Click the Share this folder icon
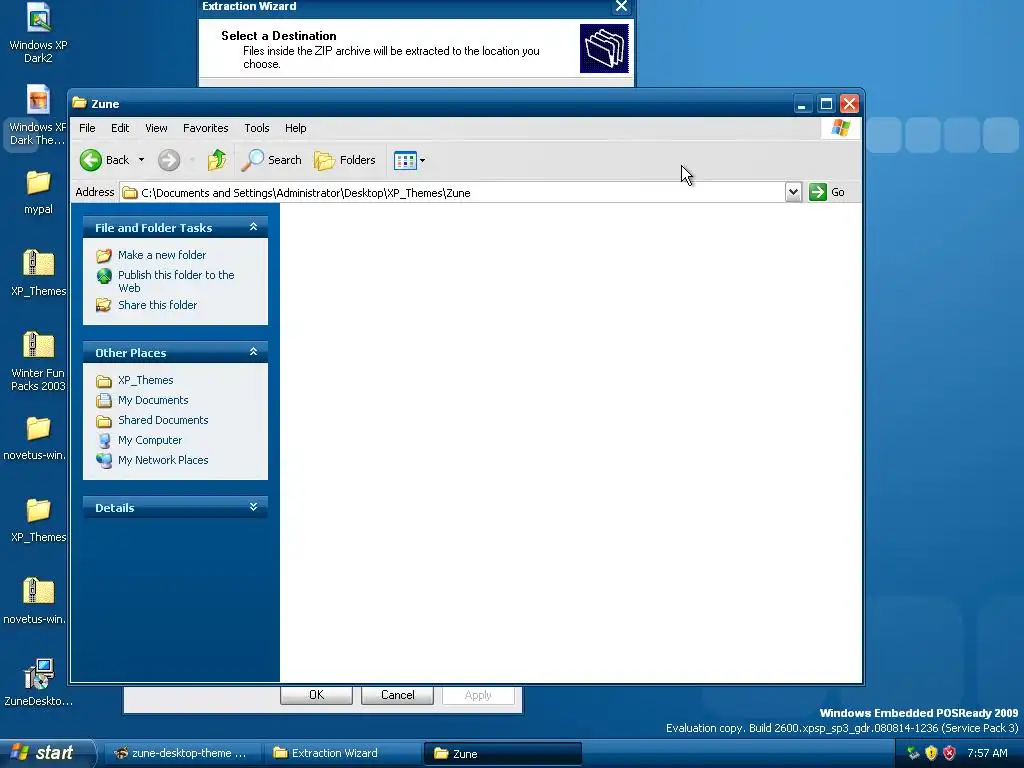This screenshot has height=768, width=1024. coord(104,305)
